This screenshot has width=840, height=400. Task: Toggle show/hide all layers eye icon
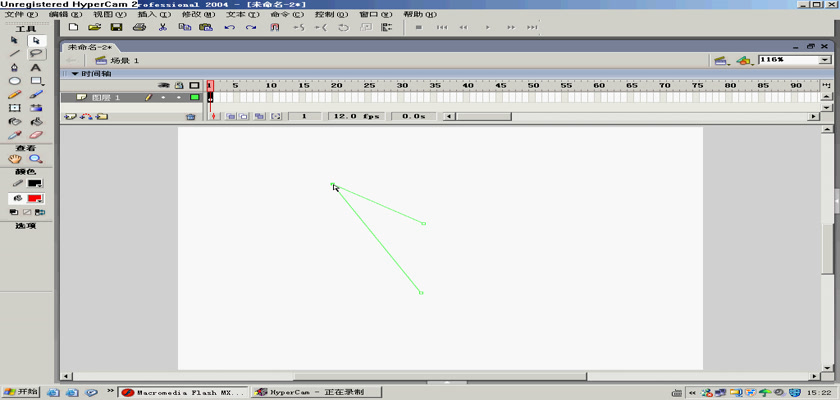[x=166, y=85]
